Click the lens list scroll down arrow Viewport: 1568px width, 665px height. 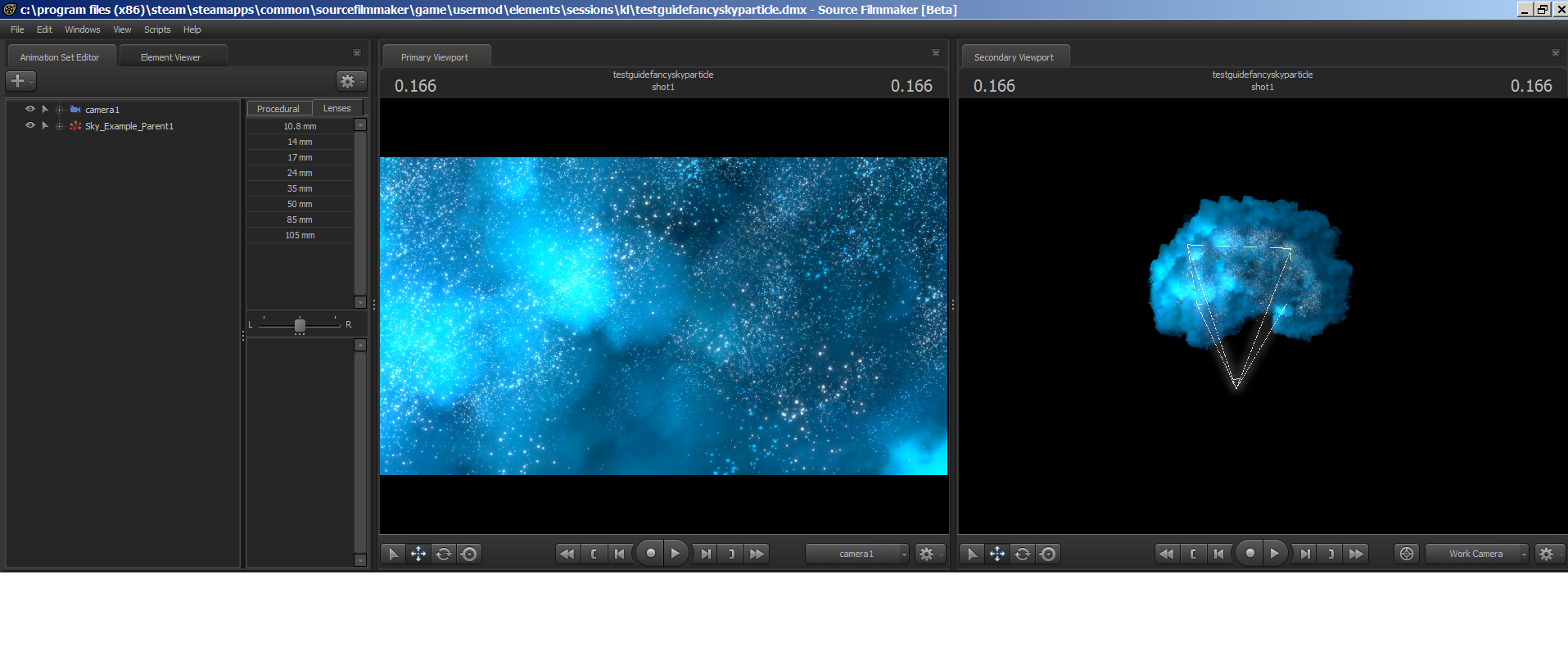360,302
